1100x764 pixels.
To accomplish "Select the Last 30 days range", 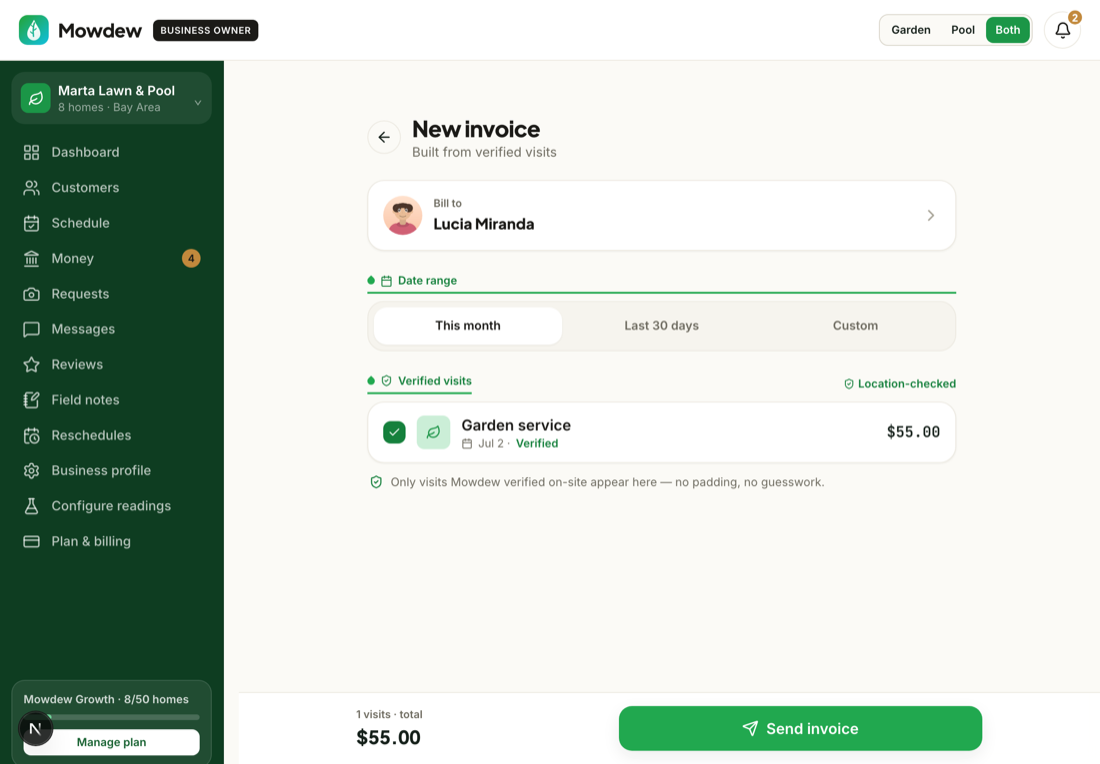I will tap(662, 326).
